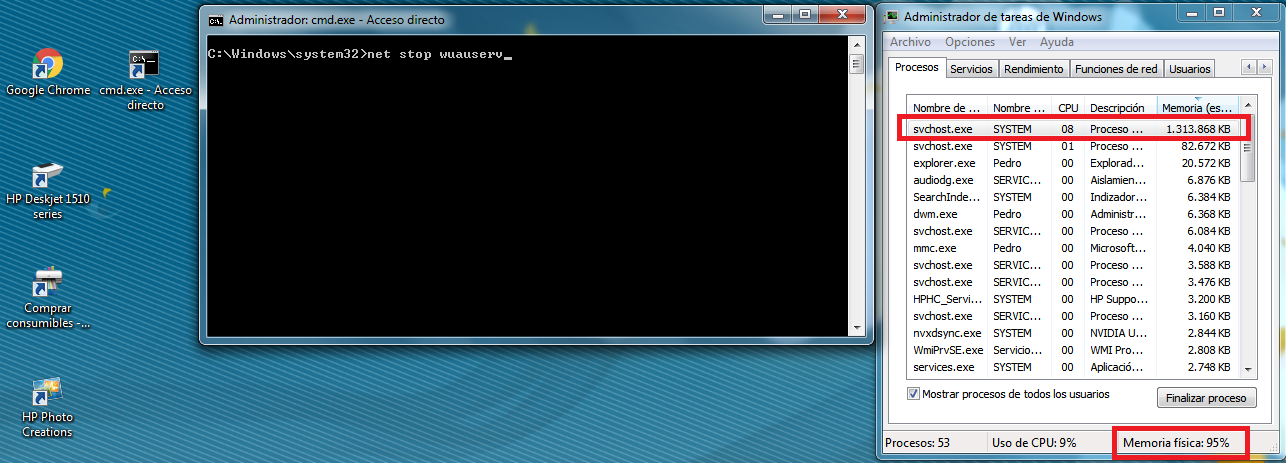Screen dimensions: 1286x463
Task: Click the Finalizar proceso button
Action: (1206, 398)
